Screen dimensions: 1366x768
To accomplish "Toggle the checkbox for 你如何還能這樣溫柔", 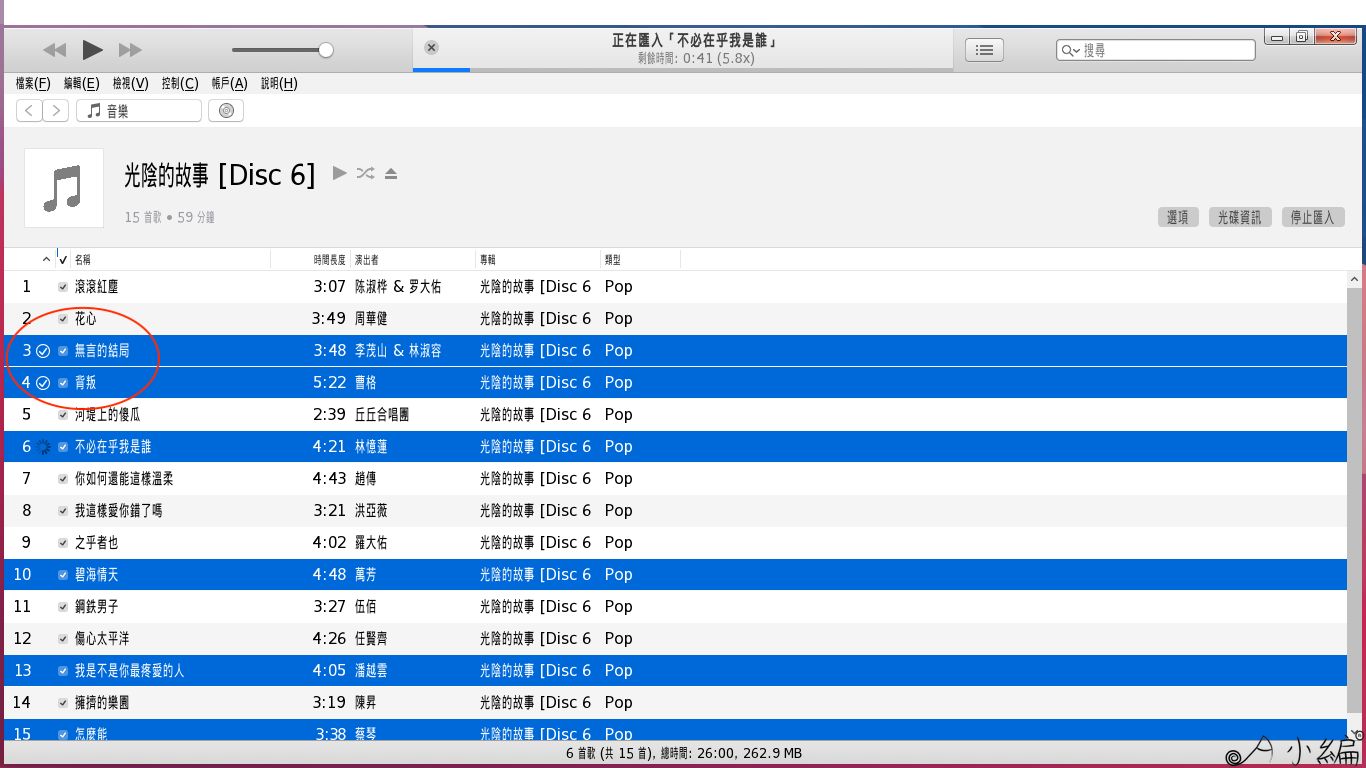I will click(x=63, y=479).
